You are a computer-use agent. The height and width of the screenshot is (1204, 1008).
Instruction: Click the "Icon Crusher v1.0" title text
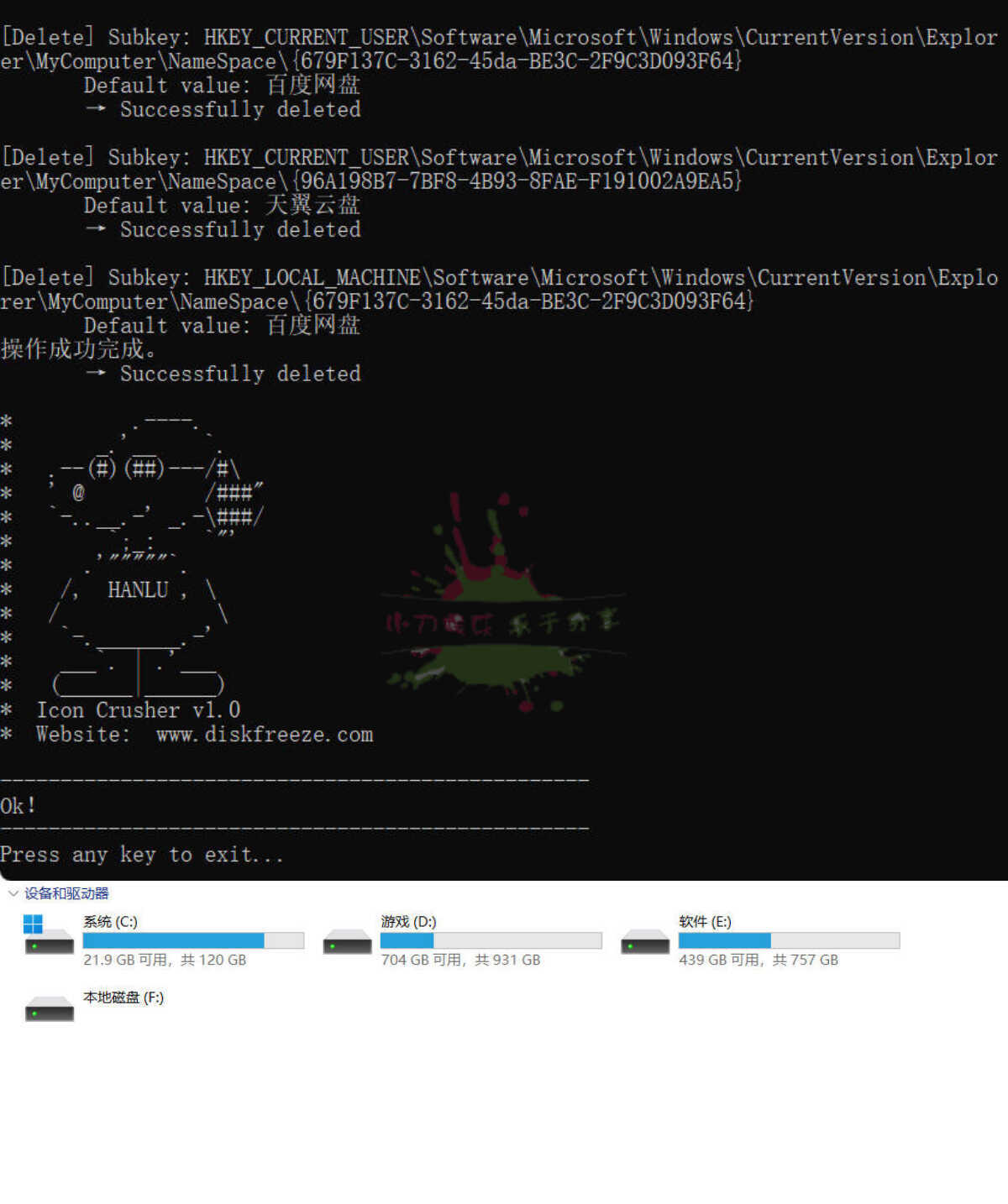(138, 710)
